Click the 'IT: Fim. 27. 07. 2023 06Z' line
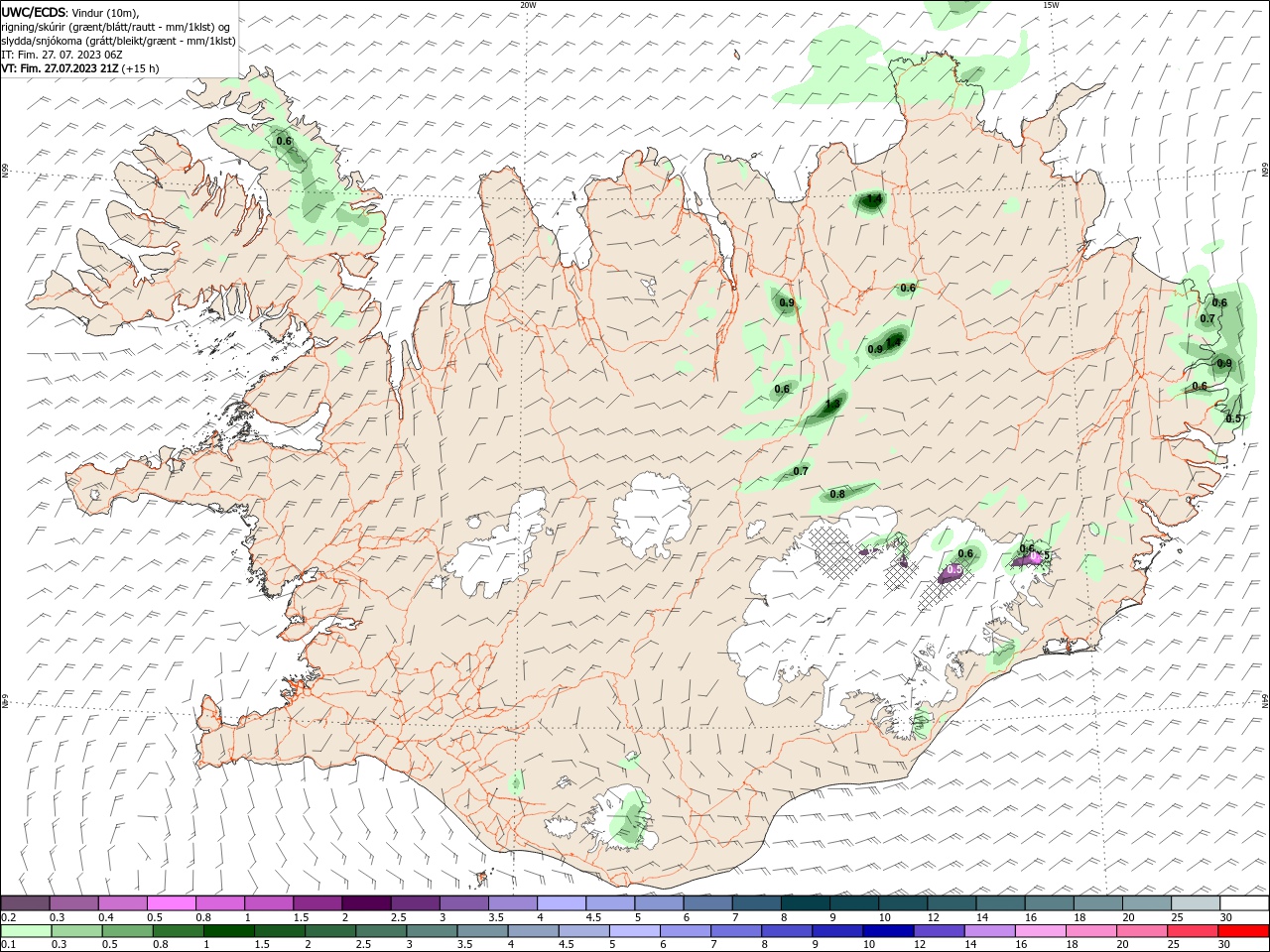 (x=62, y=55)
